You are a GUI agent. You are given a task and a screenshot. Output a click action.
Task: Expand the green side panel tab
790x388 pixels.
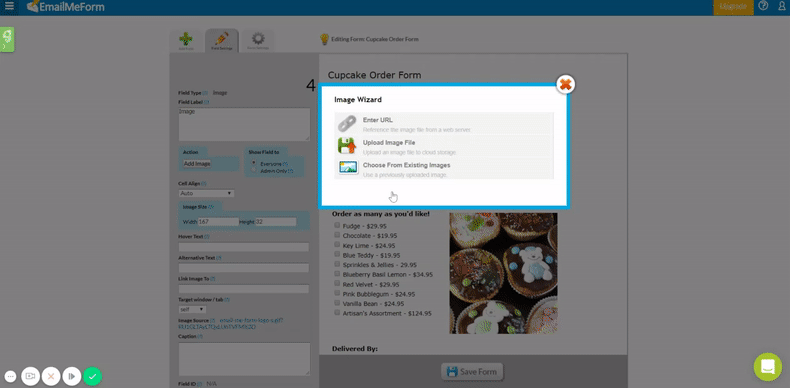click(x=7, y=39)
